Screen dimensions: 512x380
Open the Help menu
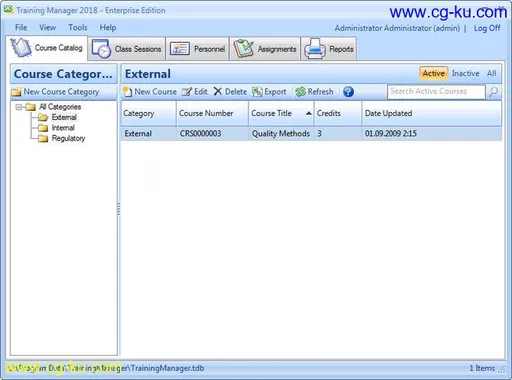(108, 28)
